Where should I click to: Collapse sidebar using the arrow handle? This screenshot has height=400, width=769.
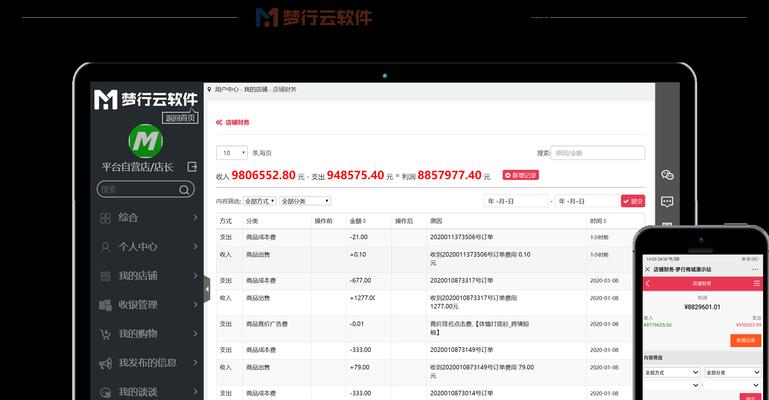pos(207,289)
